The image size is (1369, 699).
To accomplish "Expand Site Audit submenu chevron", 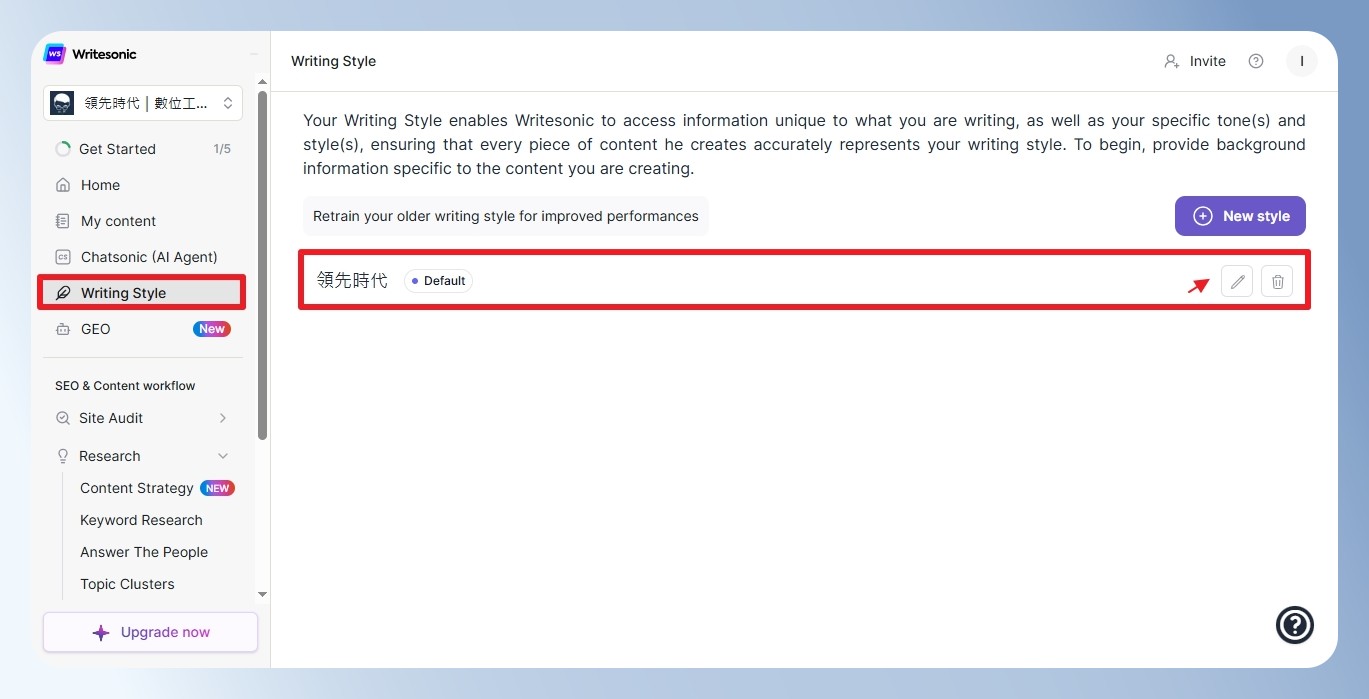I will pyautogui.click(x=223, y=418).
